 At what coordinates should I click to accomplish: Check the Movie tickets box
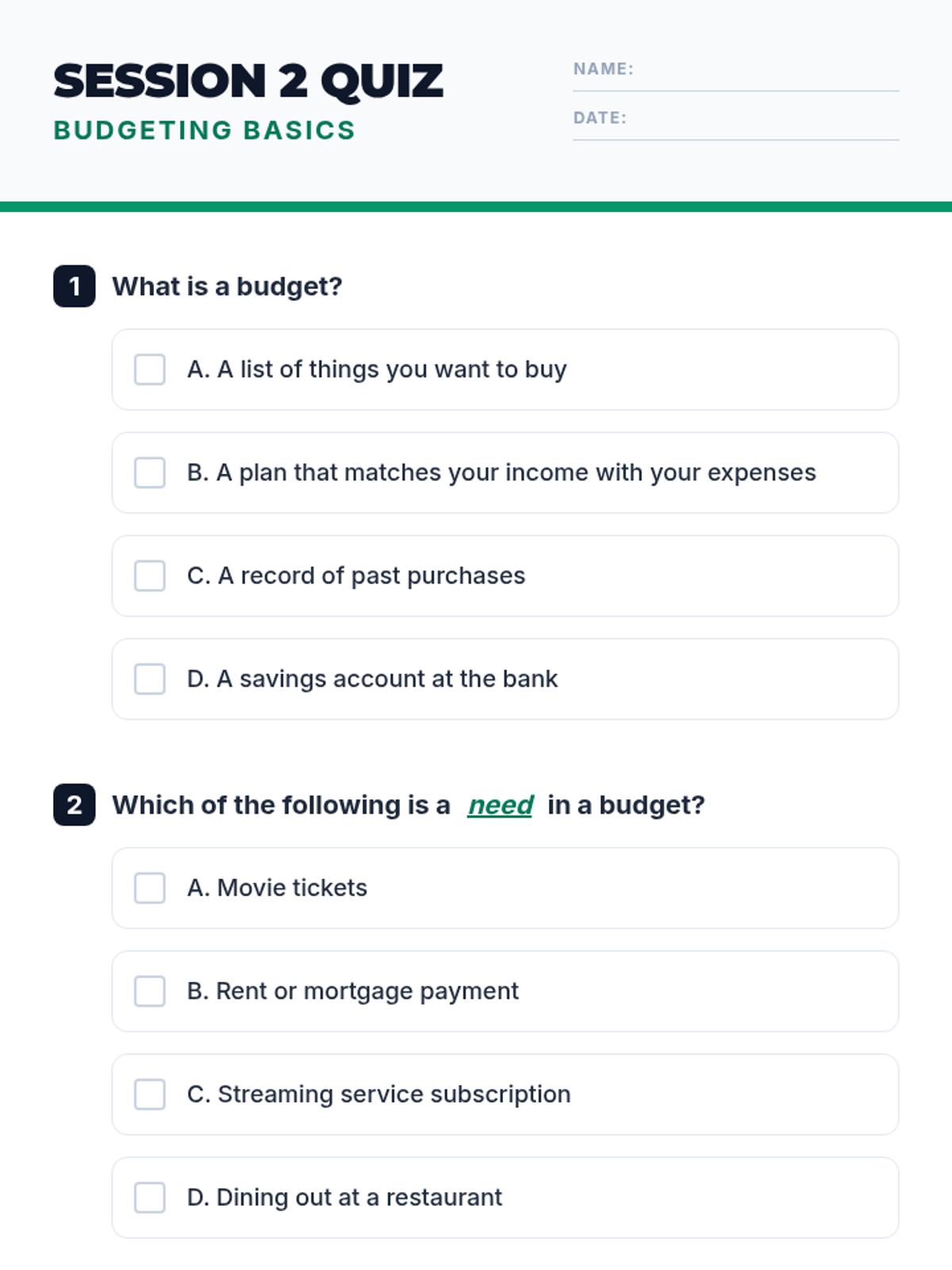pyautogui.click(x=150, y=888)
